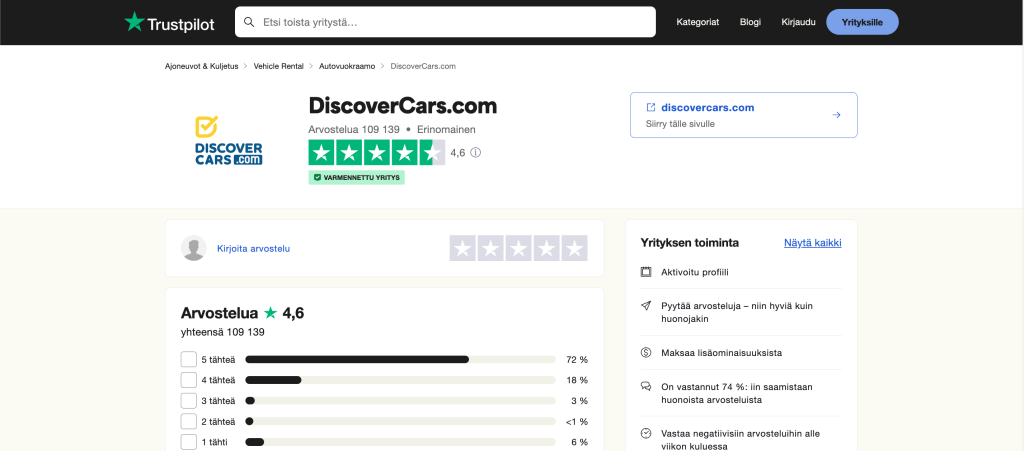Click the yhteensä 109 139 text
1024x451 pixels.
click(223, 332)
